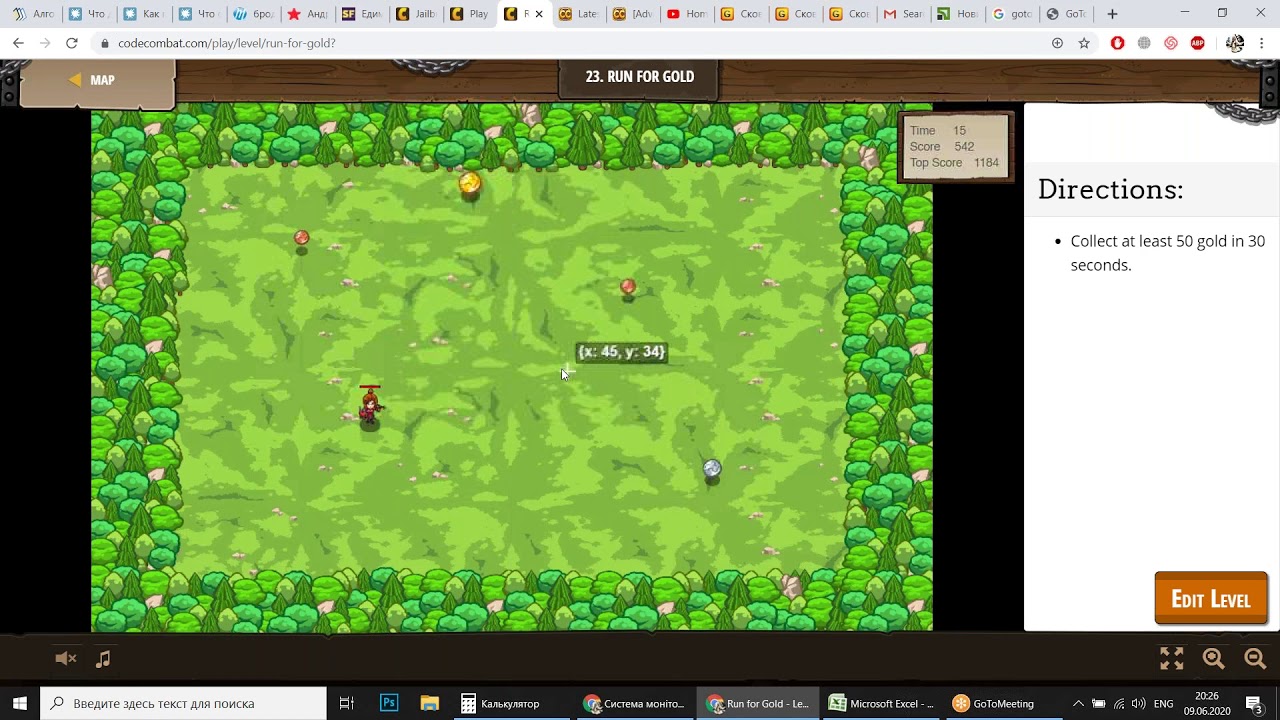
Task: Open the Chrome three-dot menu
Action: (1262, 43)
